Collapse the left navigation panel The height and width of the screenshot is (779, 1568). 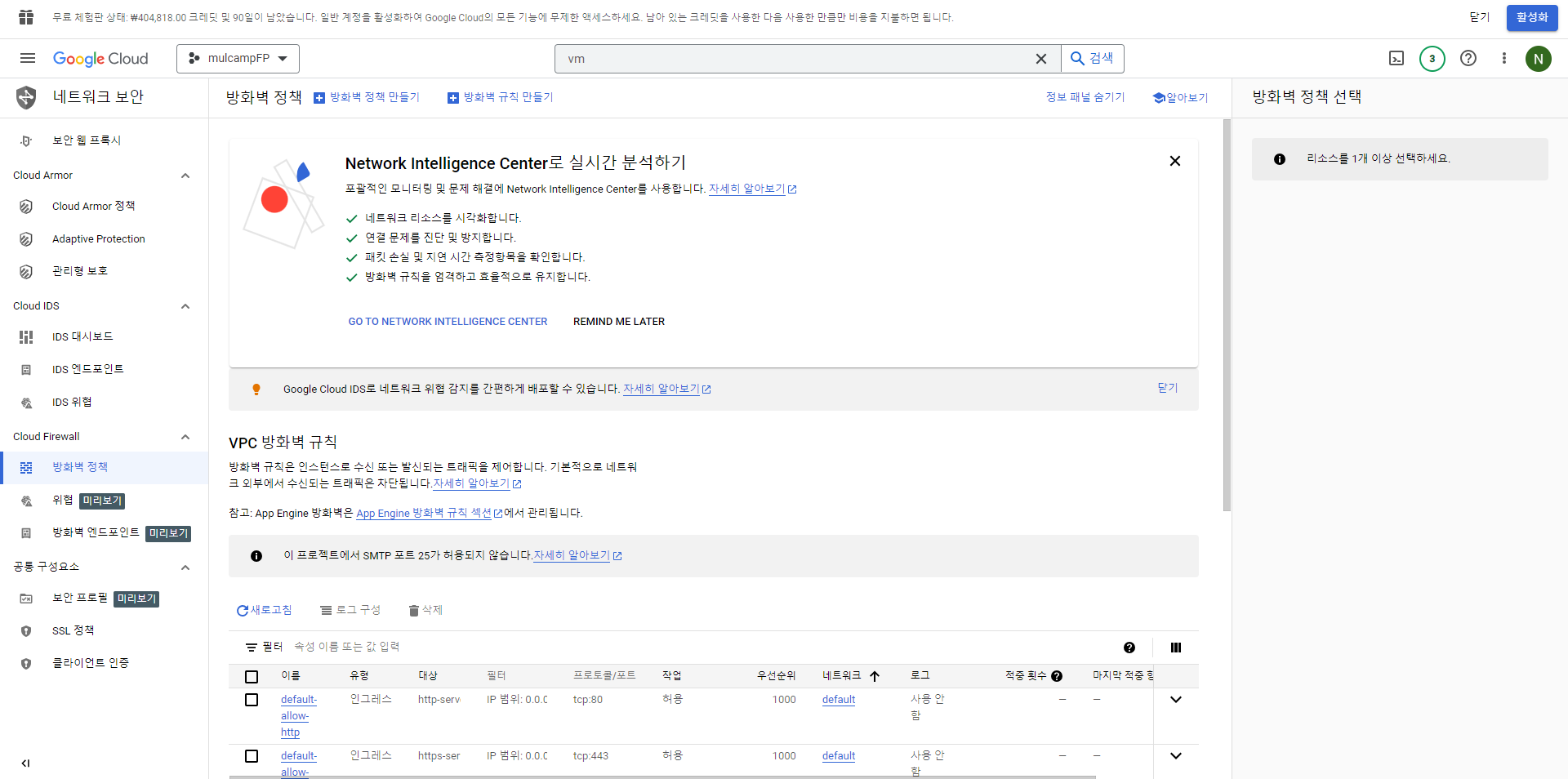[x=25, y=763]
